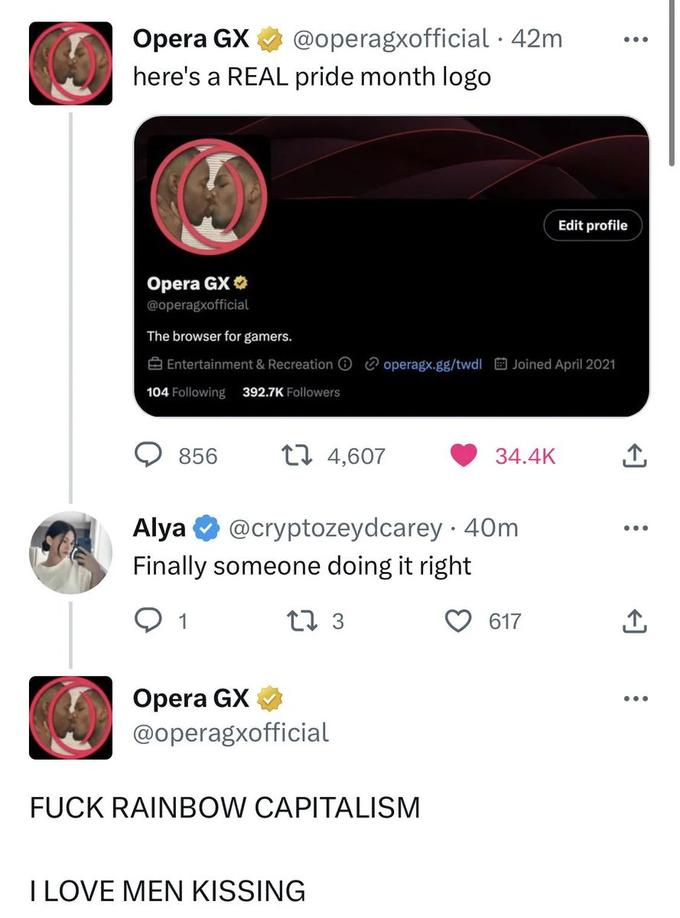Click the gold verified badge next to Opera GX

tap(270, 40)
